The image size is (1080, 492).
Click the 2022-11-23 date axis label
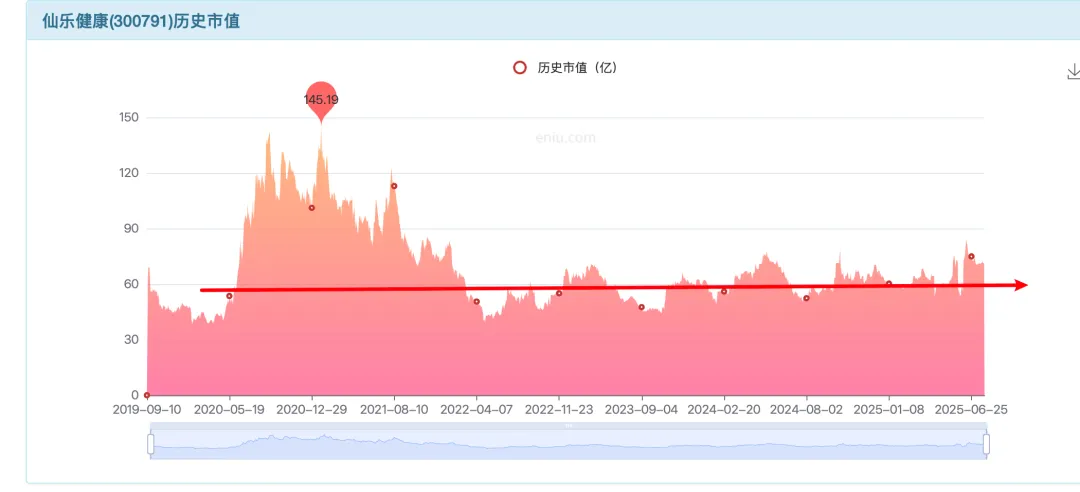point(559,409)
